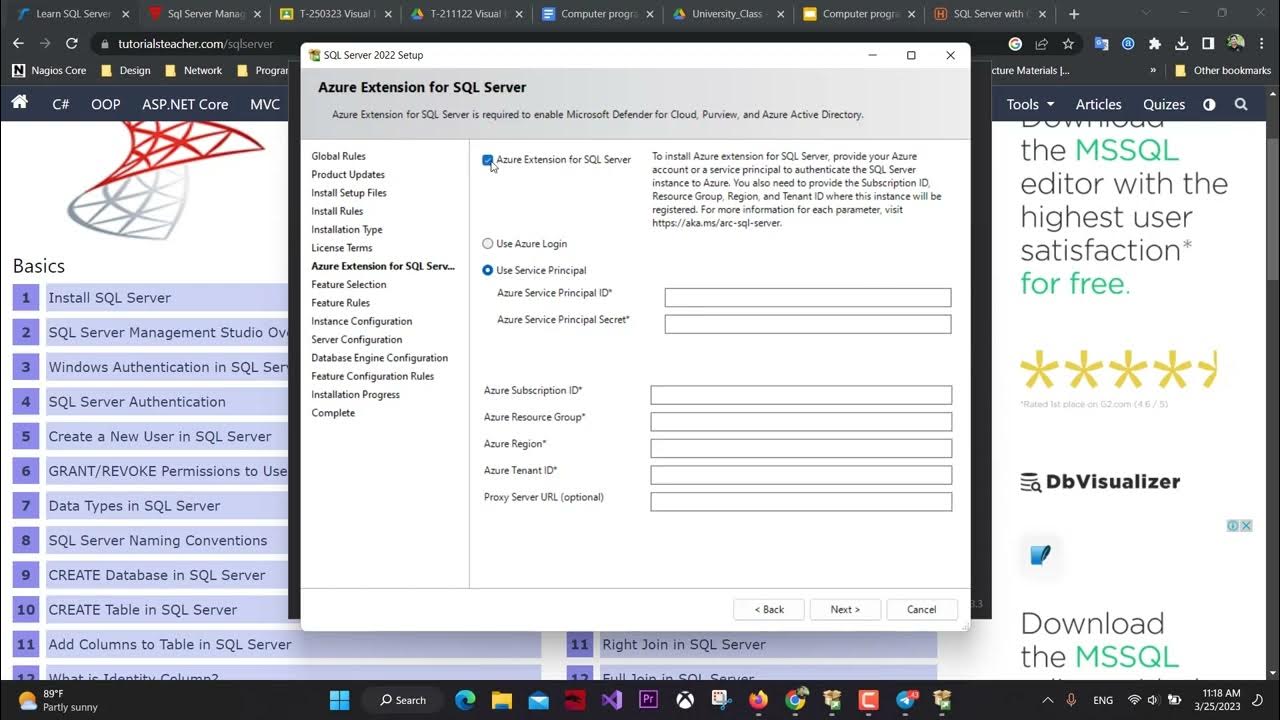Screen dimensions: 1280x720
Task: Click the microphone icon in system tray
Action: click(x=1071, y=700)
